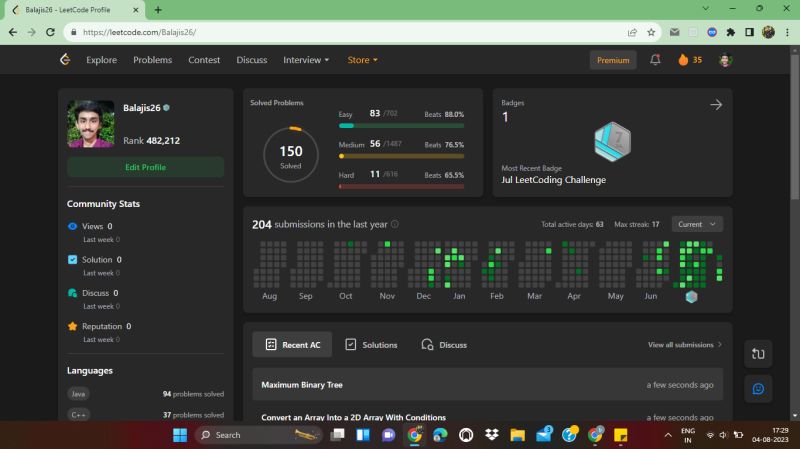Expand the tab search chevron in Chrome
The image size is (800, 449).
[x=706, y=9]
